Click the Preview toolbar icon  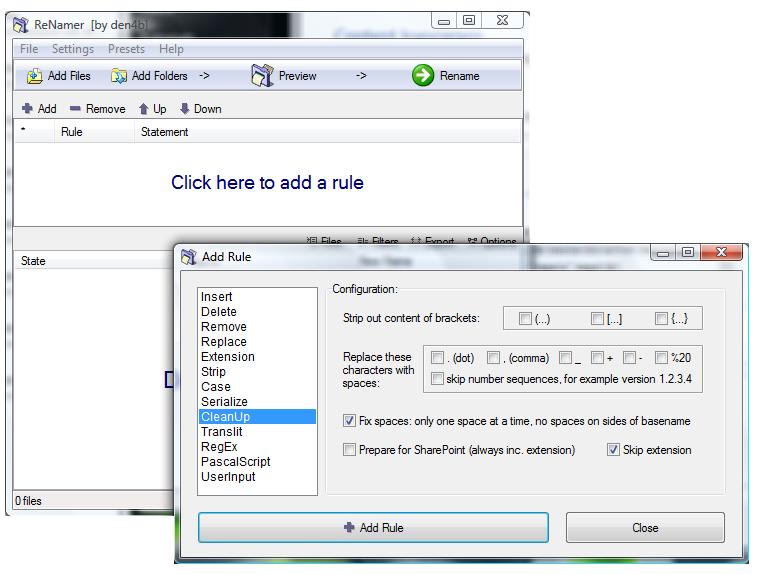pyautogui.click(x=262, y=75)
